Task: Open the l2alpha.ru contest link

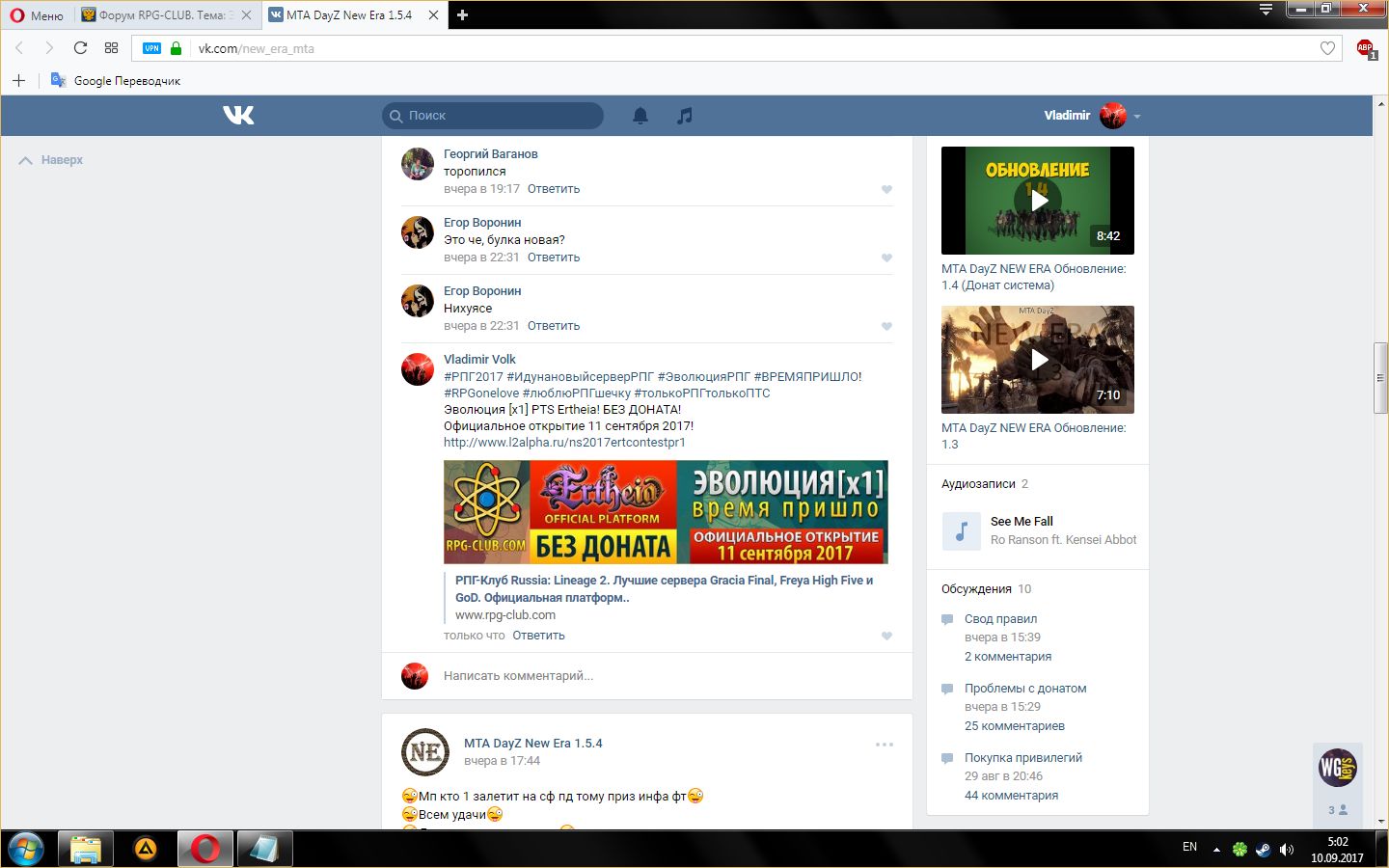Action: tap(564, 443)
